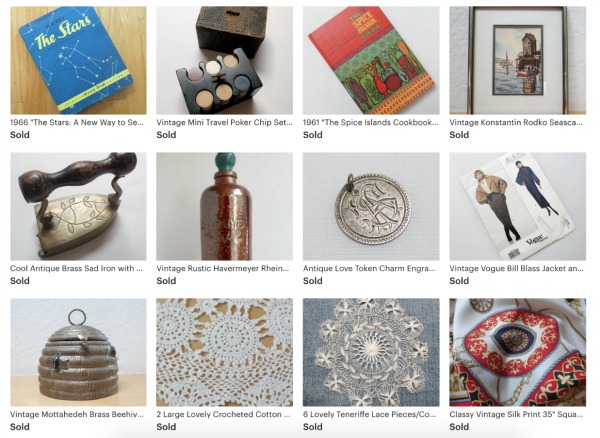The width and height of the screenshot is (600, 438).
Task: Open the Antique Love Token Charm title
Action: (x=369, y=269)
